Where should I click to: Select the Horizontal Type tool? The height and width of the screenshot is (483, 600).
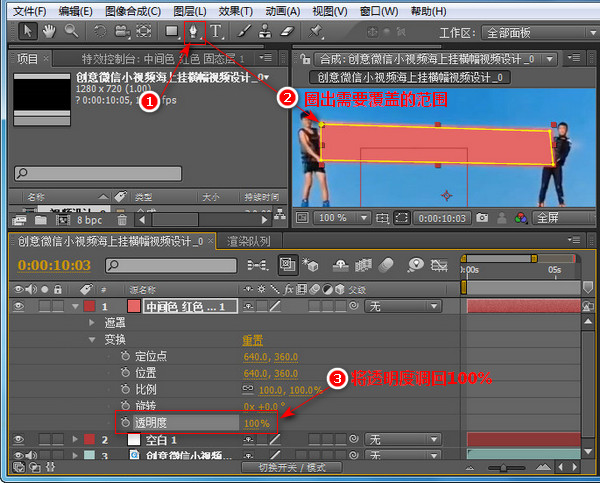216,32
